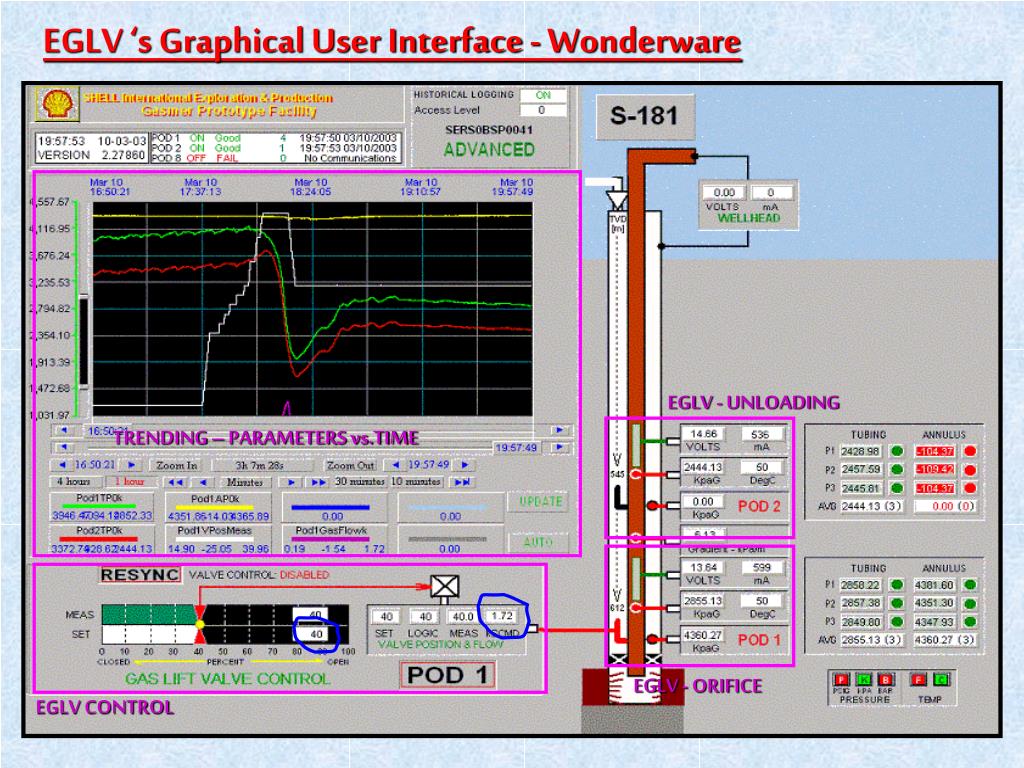Click ADVANCED mode text
Image resolution: width=1024 pixels, height=768 pixels.
coord(489,150)
